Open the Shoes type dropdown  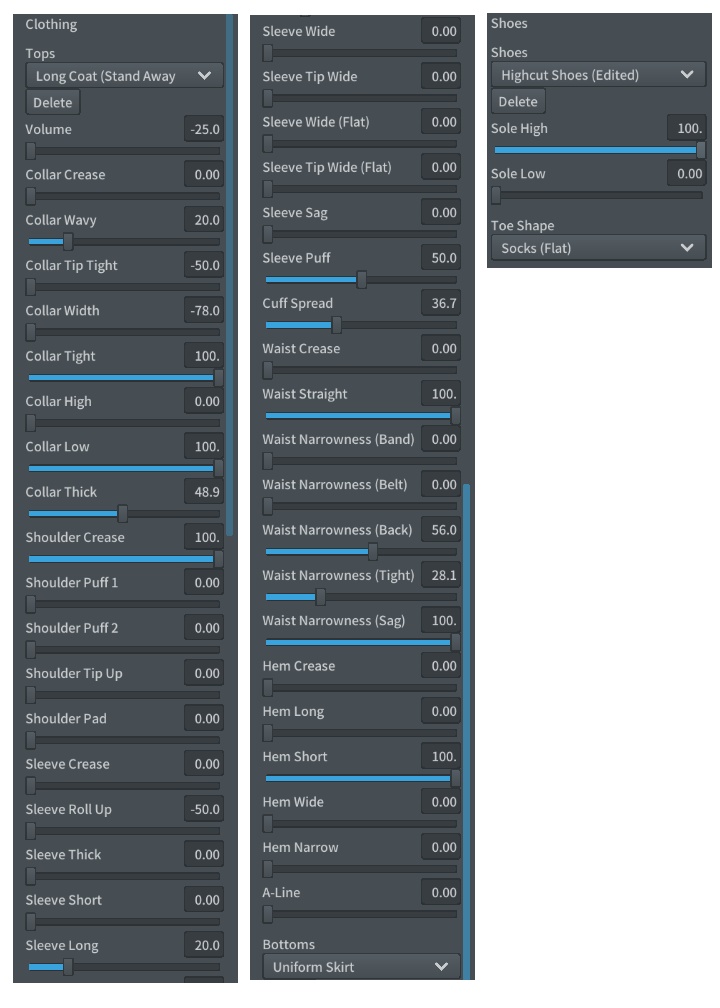[x=598, y=74]
